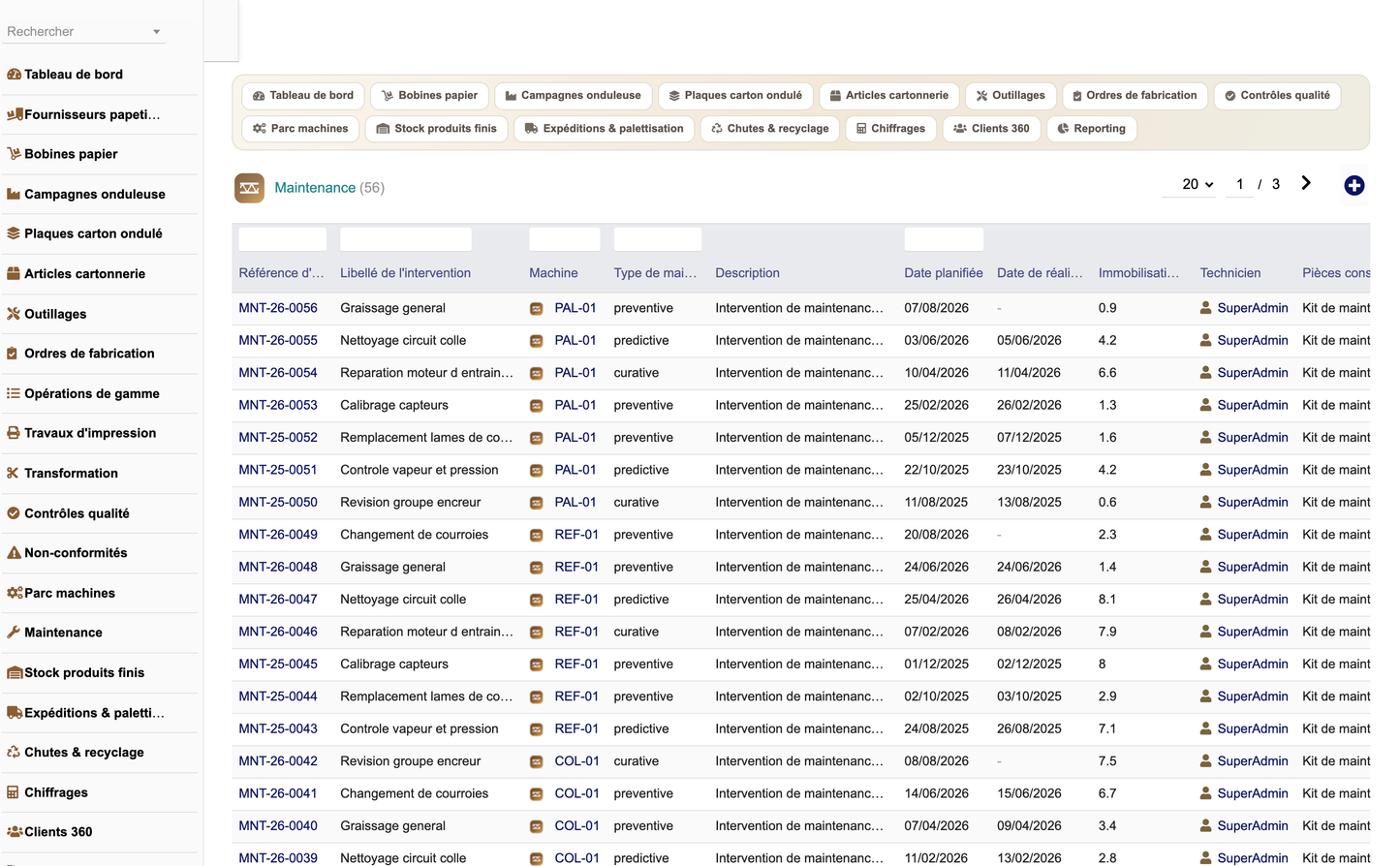Edit the current page number field
This screenshot has height=866, width=1400.
pos(1239,184)
